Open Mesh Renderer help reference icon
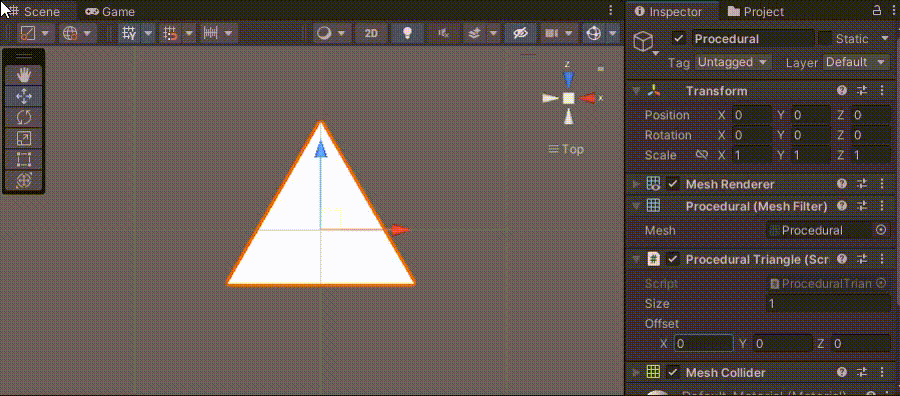 (842, 184)
